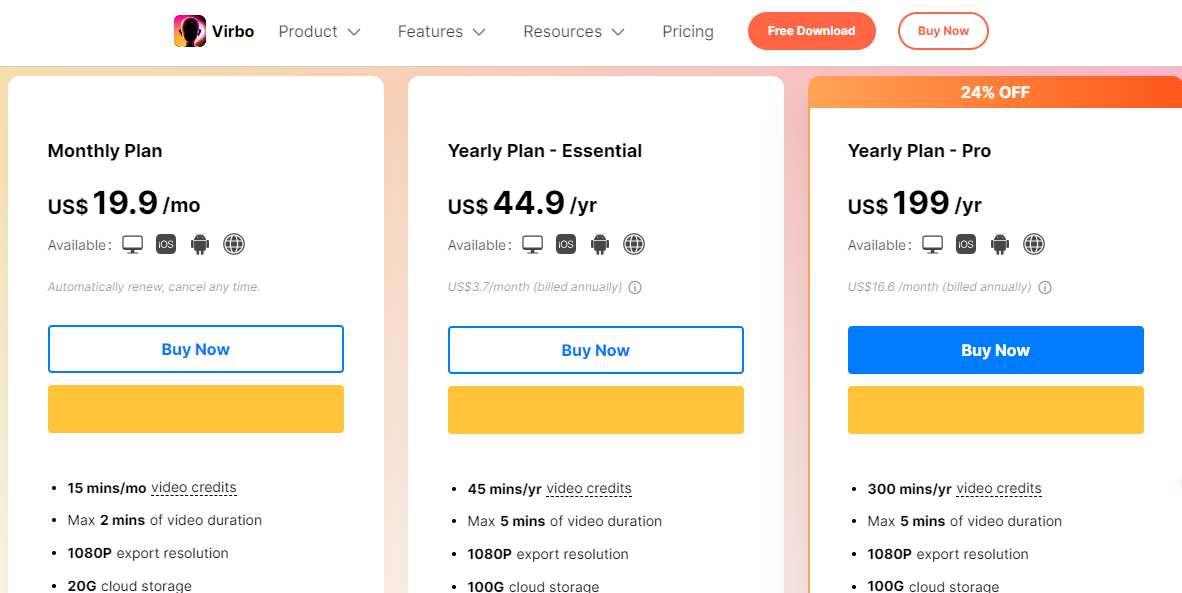The height and width of the screenshot is (593, 1182).
Task: Click the iOS icon under Monthly Plan
Action: point(166,243)
